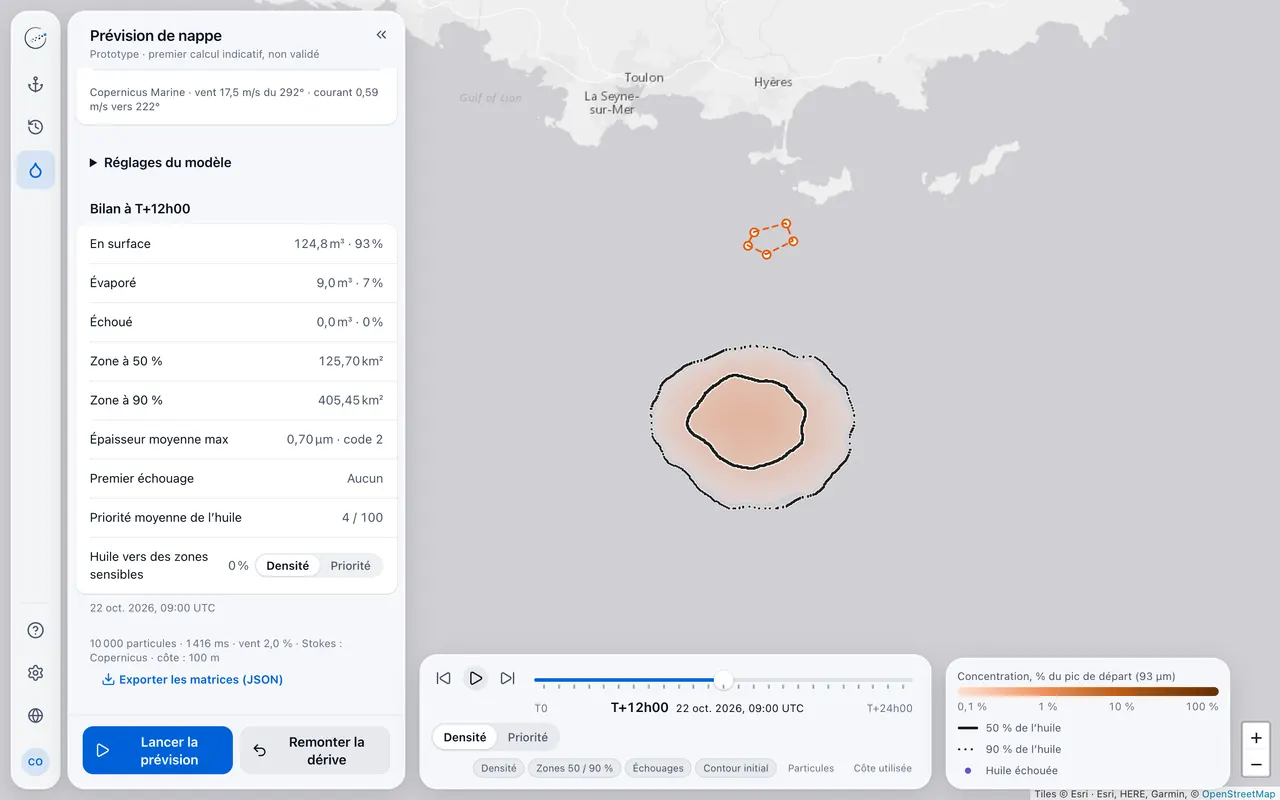Skip to the last timeline step
This screenshot has height=800, width=1280.
click(508, 678)
